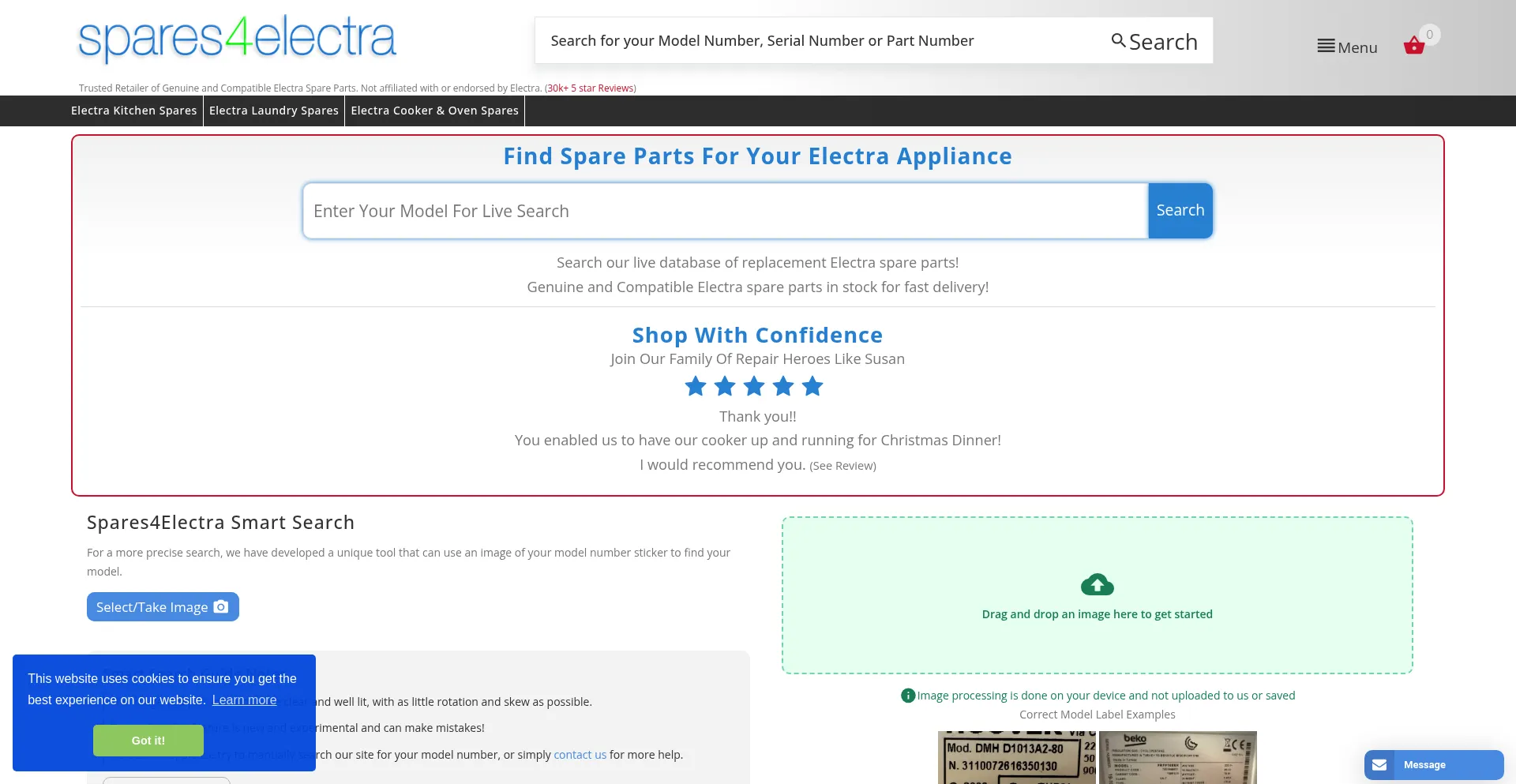
Task: Click the blue live Search button
Action: tap(1180, 211)
